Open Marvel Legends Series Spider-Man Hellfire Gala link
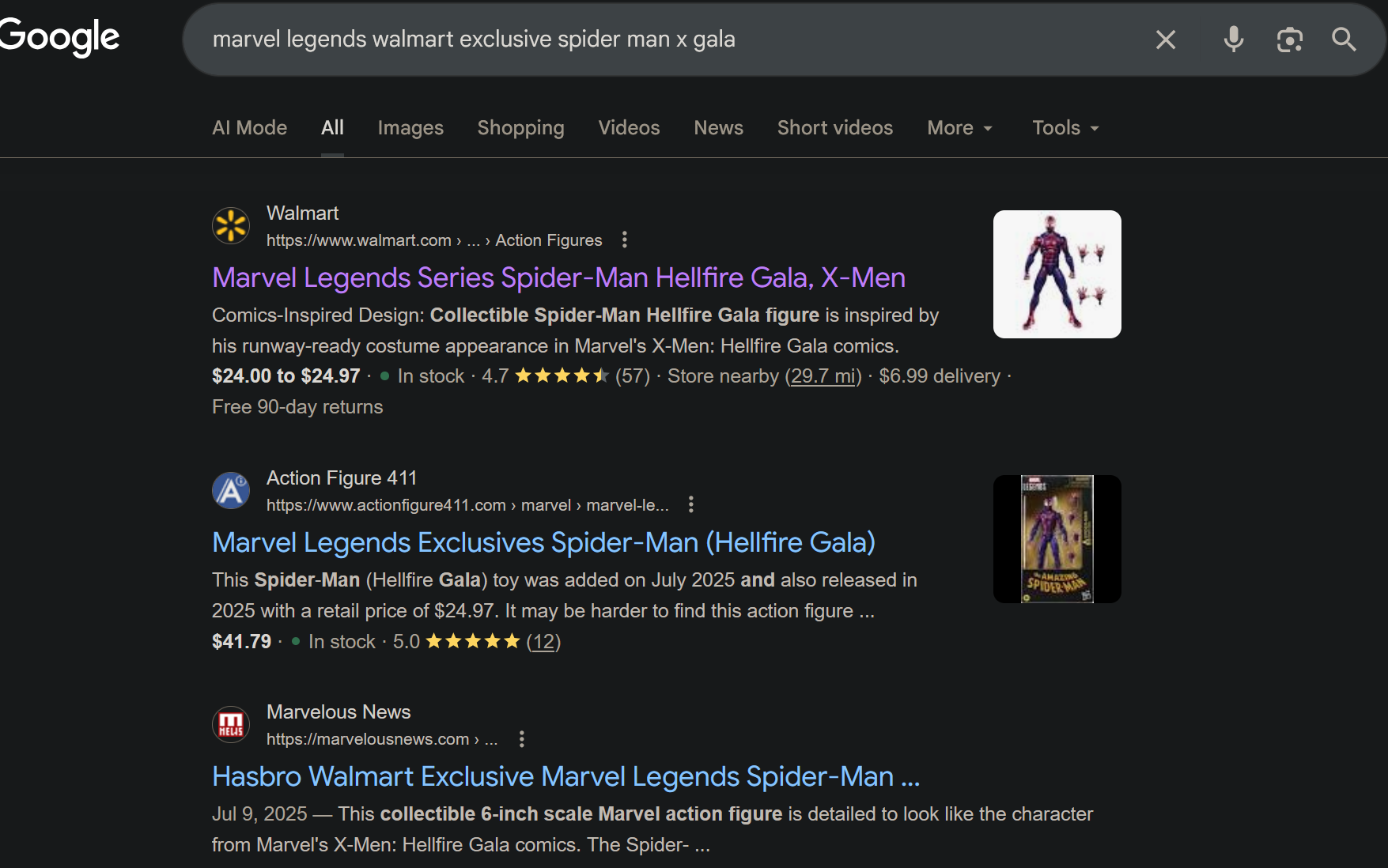 (x=558, y=277)
